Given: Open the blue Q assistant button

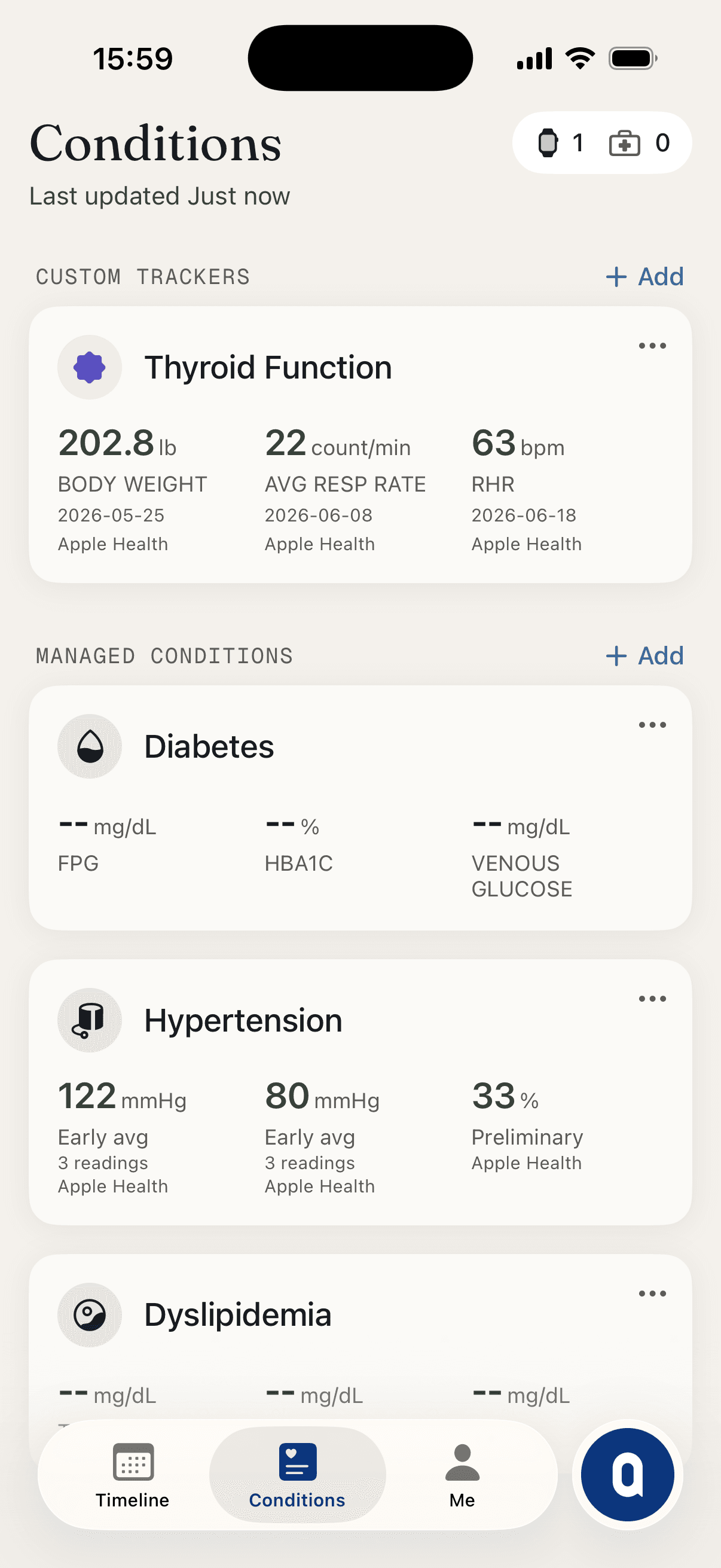Looking at the screenshot, I should pos(627,1474).
